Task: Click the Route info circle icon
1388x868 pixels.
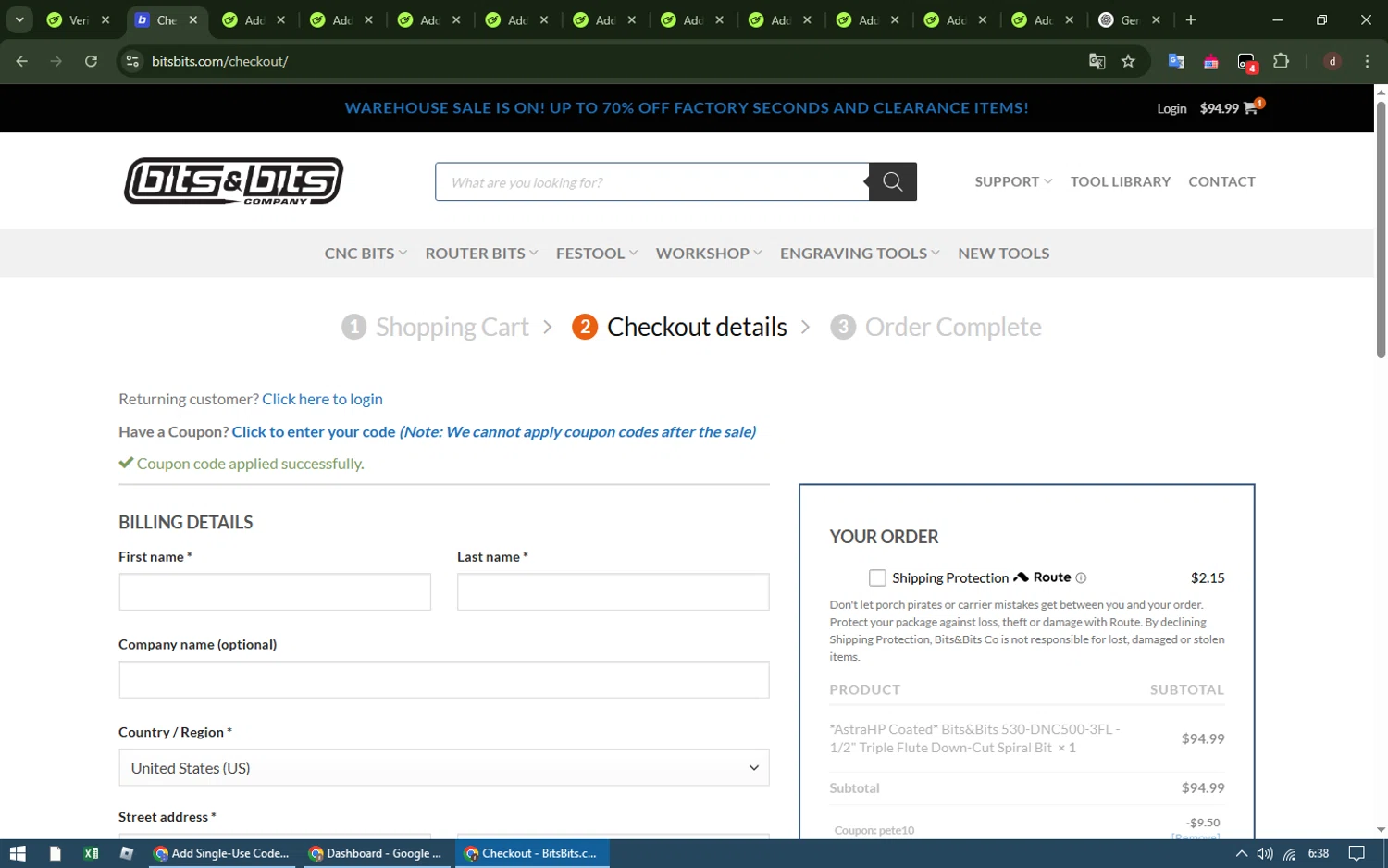Action: click(x=1081, y=578)
